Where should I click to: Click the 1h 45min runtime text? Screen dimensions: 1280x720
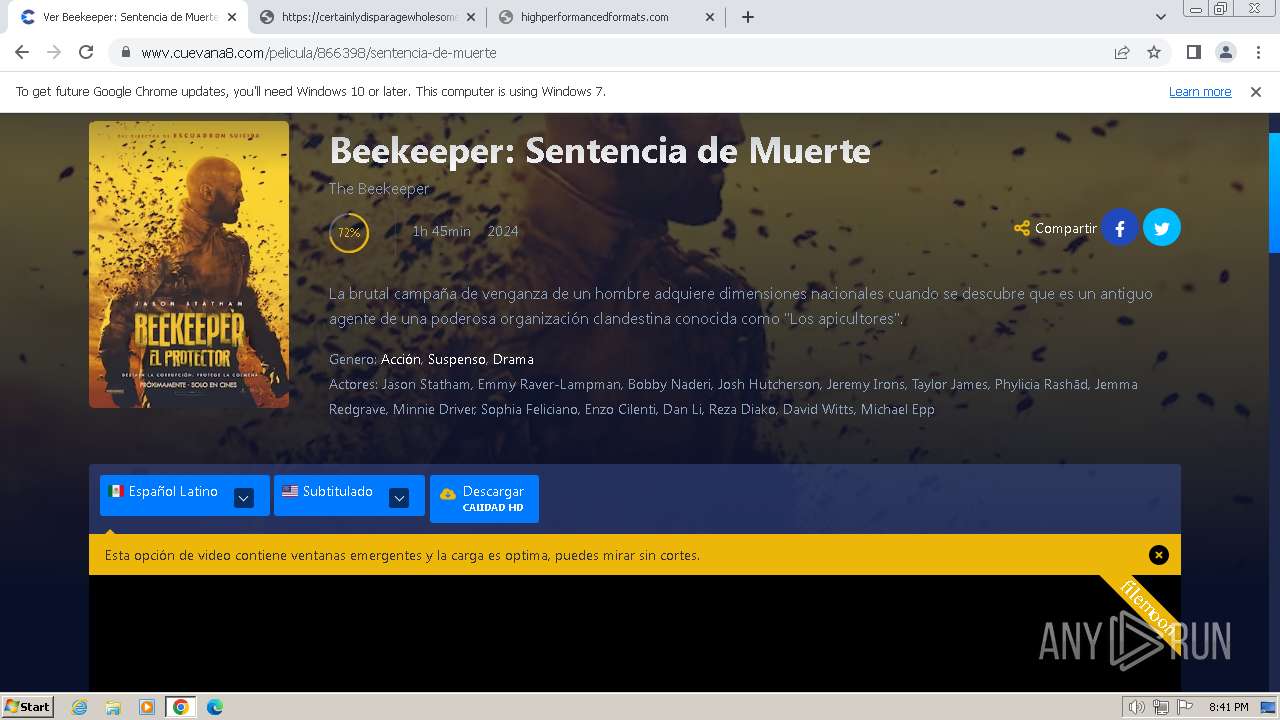click(441, 231)
